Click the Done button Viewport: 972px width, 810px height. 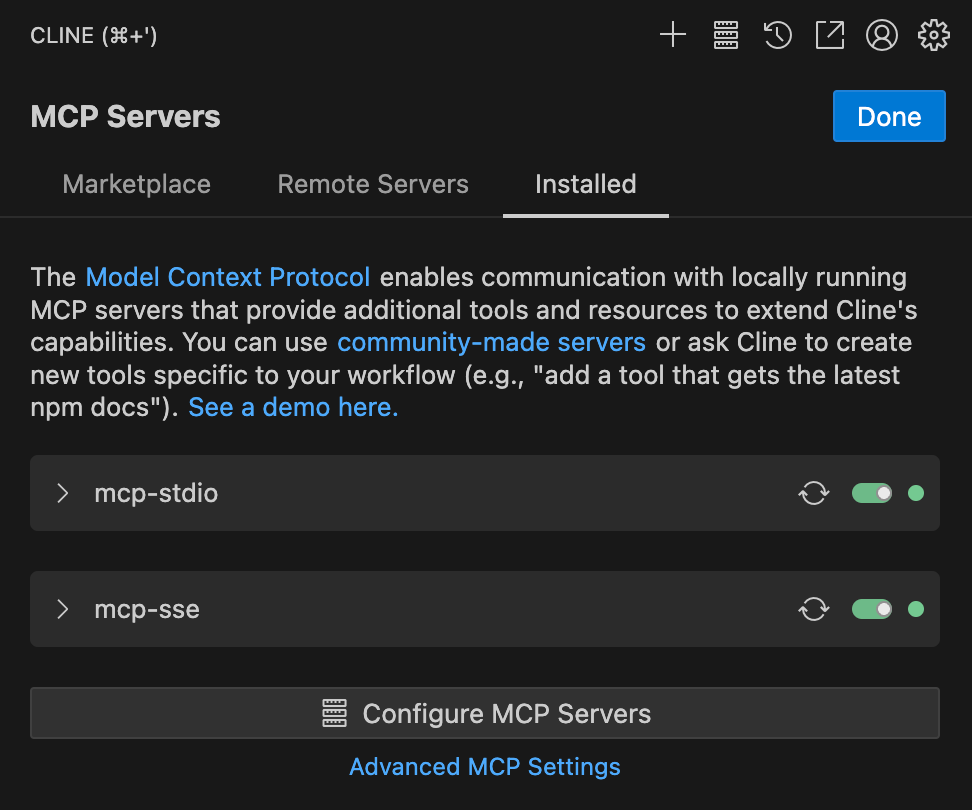pyautogui.click(x=889, y=117)
